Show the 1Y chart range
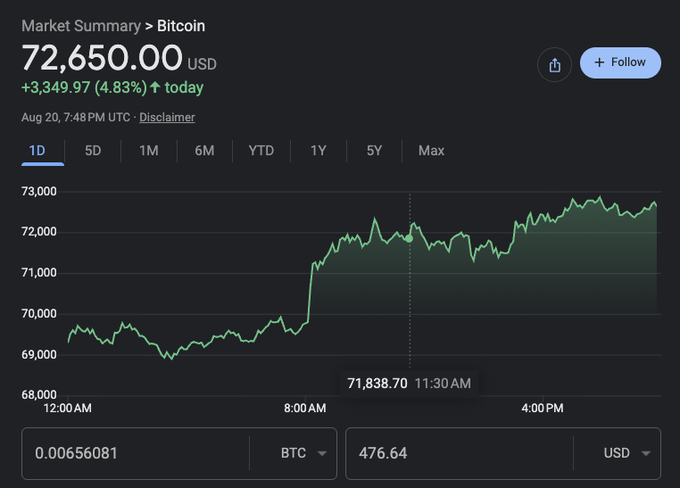The image size is (680, 488). (318, 151)
